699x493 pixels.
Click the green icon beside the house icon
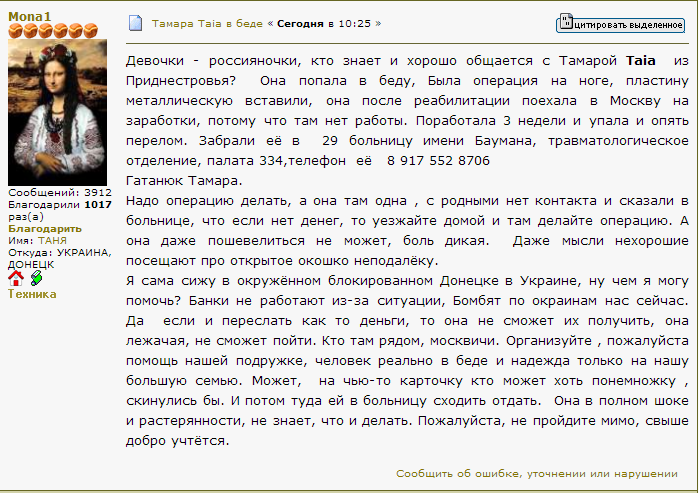coord(36,279)
